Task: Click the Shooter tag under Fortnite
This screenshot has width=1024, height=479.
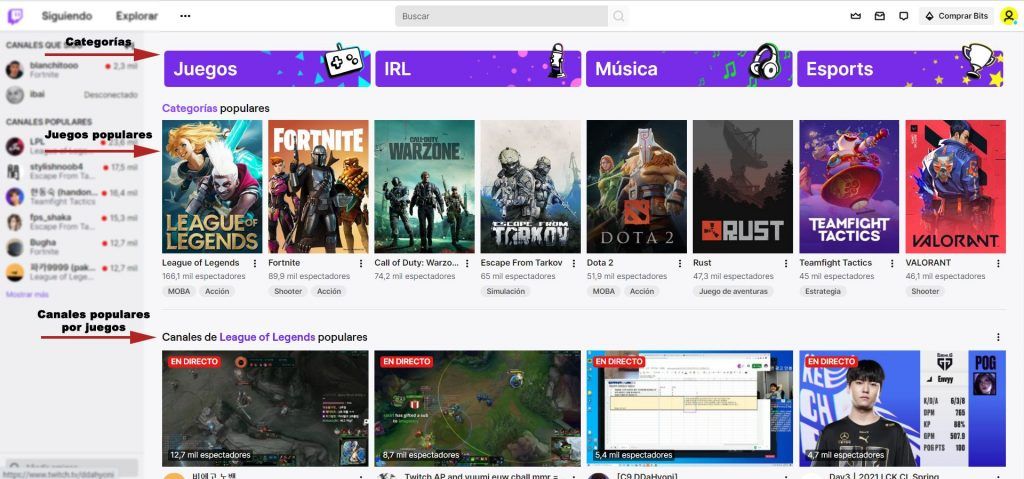Action: pos(288,291)
